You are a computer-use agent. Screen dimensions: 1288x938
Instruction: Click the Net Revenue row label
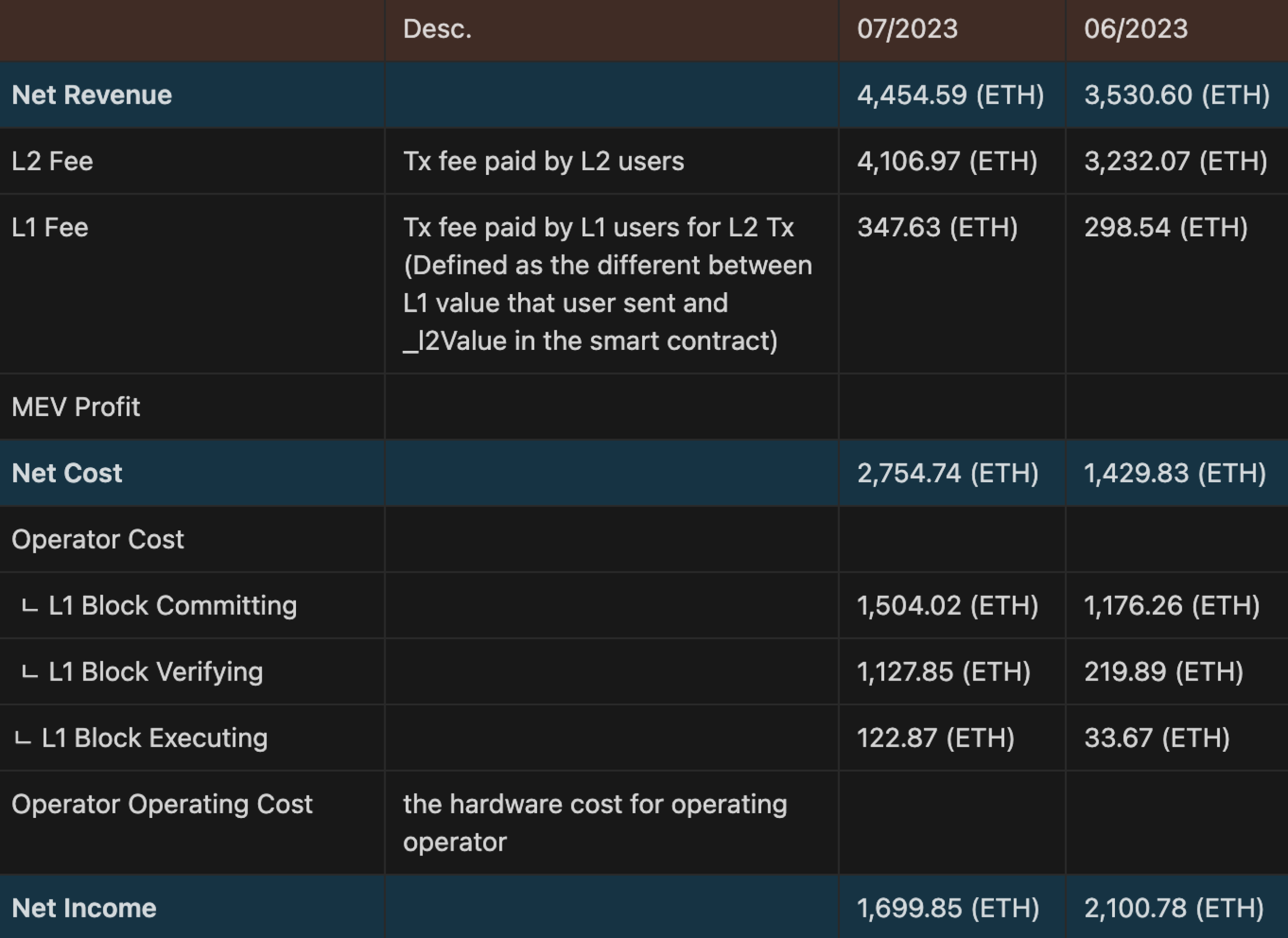pyautogui.click(x=91, y=95)
